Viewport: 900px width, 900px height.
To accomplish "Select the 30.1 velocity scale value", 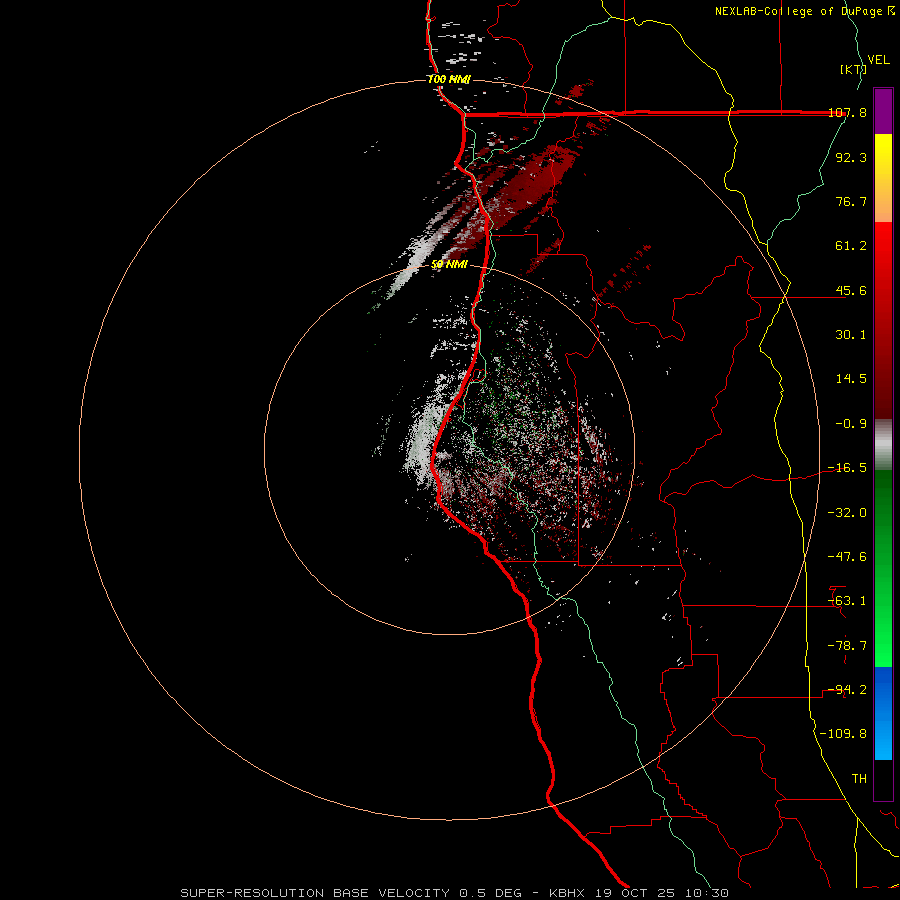I will coord(851,335).
